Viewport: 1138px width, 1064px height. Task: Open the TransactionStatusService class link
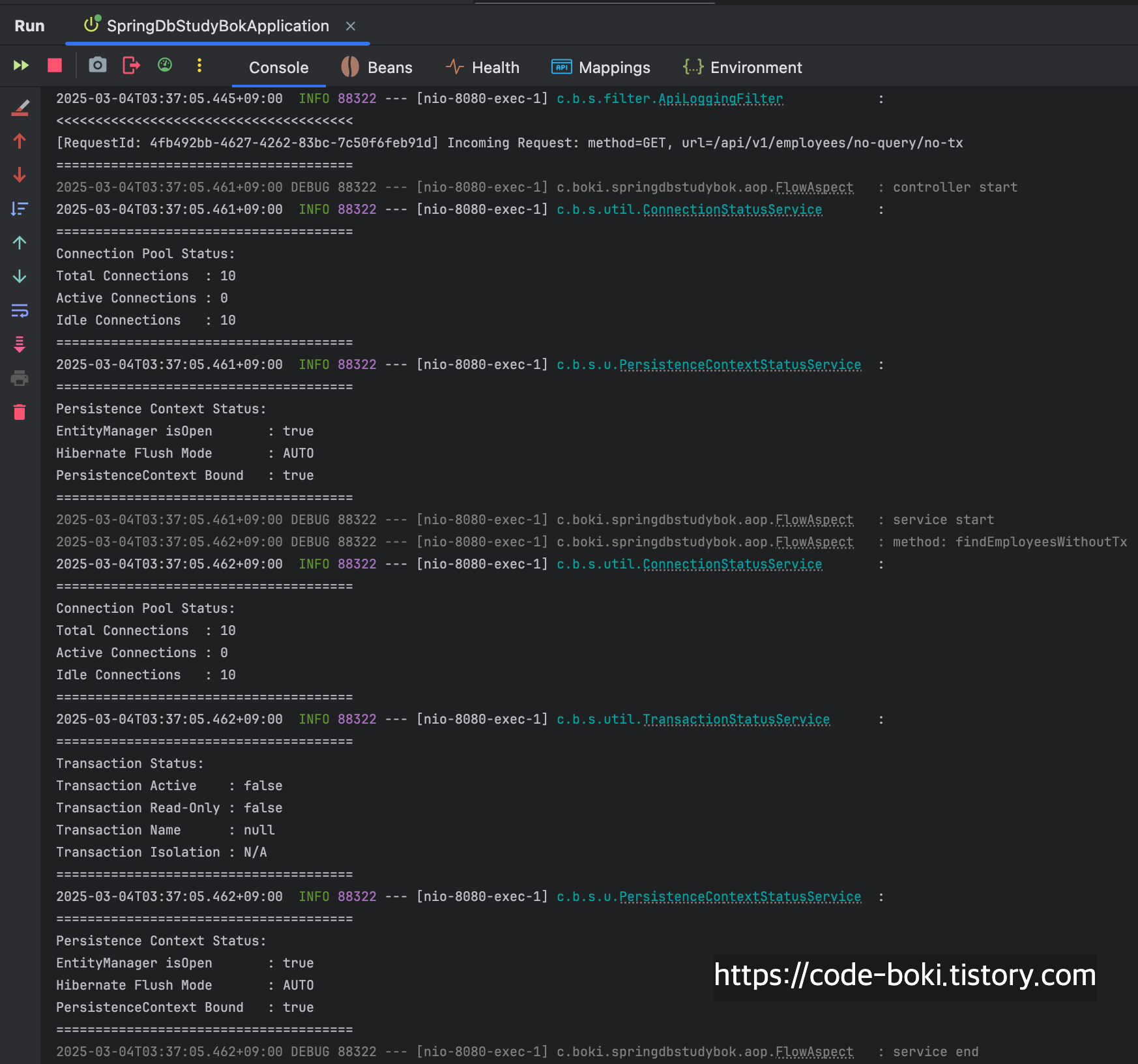[x=736, y=719]
